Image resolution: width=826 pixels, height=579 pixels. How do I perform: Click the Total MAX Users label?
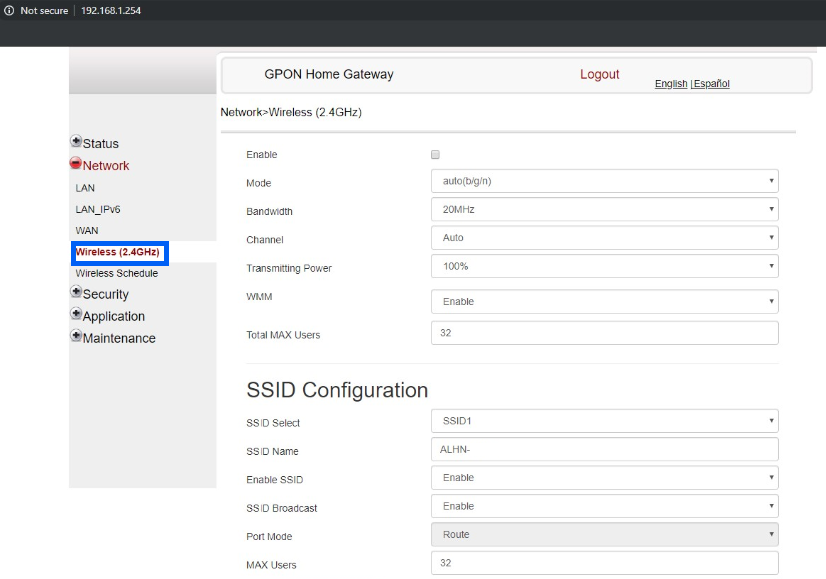283,335
